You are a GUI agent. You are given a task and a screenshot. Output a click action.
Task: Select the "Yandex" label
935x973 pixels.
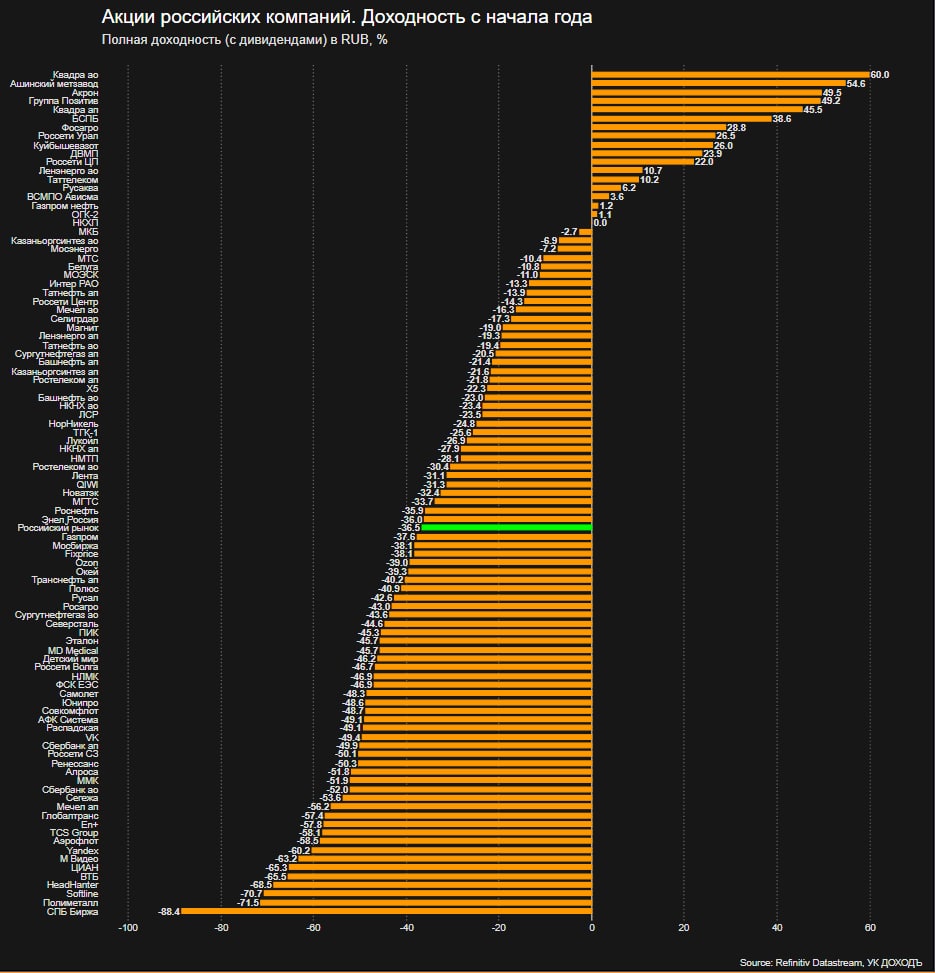[83, 851]
